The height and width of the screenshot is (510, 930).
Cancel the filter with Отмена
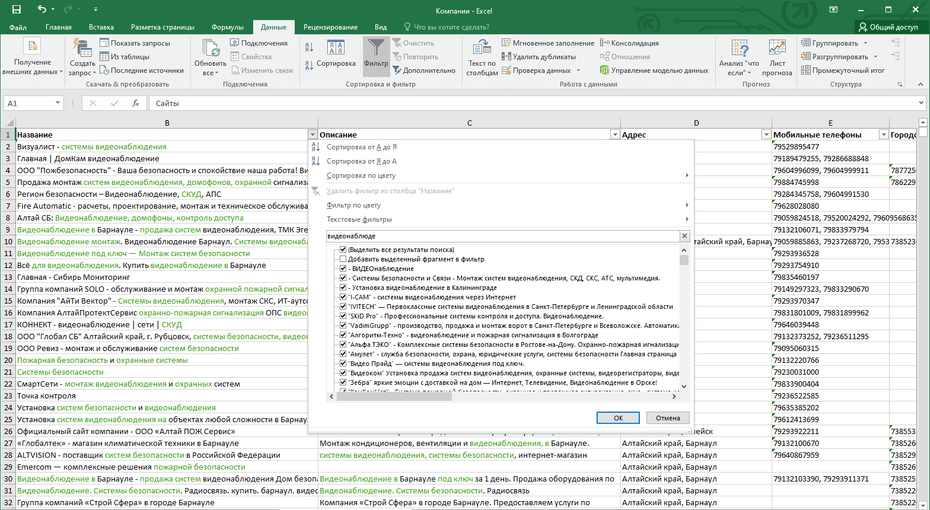pos(668,417)
